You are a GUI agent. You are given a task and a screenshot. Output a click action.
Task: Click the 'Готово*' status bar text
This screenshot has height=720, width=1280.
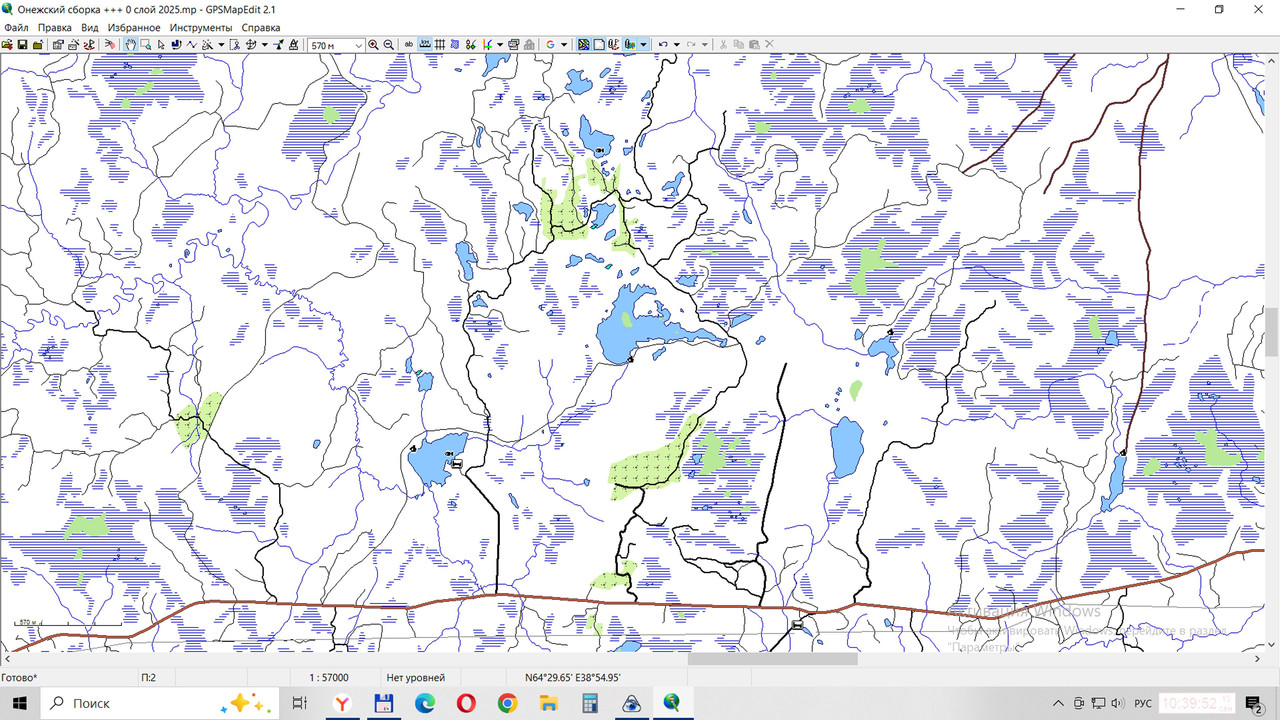pyautogui.click(x=19, y=678)
